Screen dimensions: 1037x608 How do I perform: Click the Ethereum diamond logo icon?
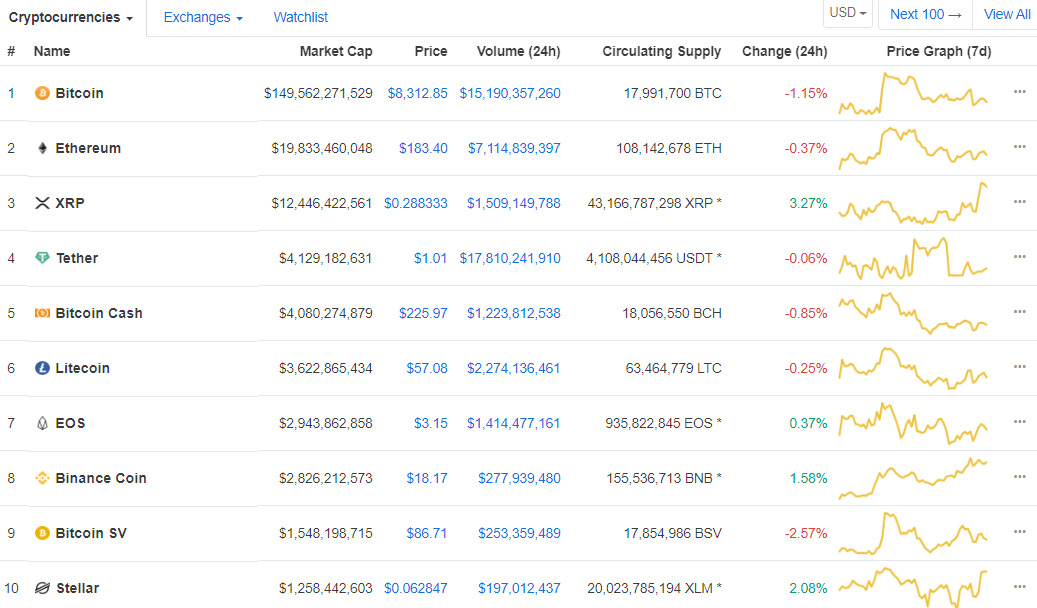click(42, 148)
